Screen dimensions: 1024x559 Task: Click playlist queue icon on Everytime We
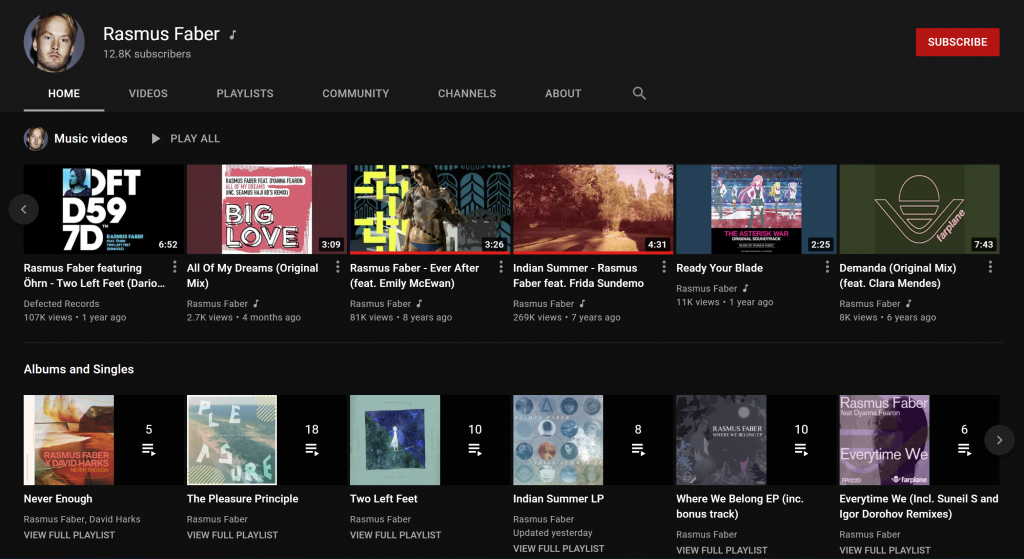(x=965, y=449)
